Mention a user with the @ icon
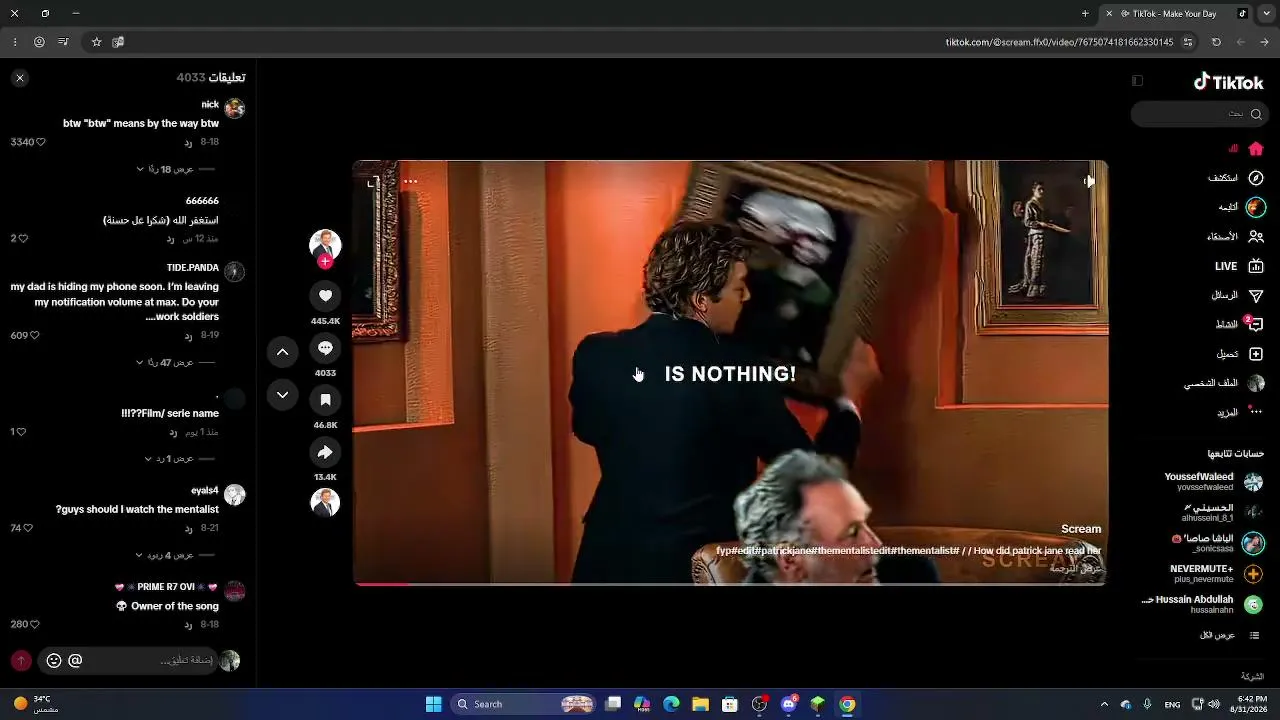 point(75,660)
